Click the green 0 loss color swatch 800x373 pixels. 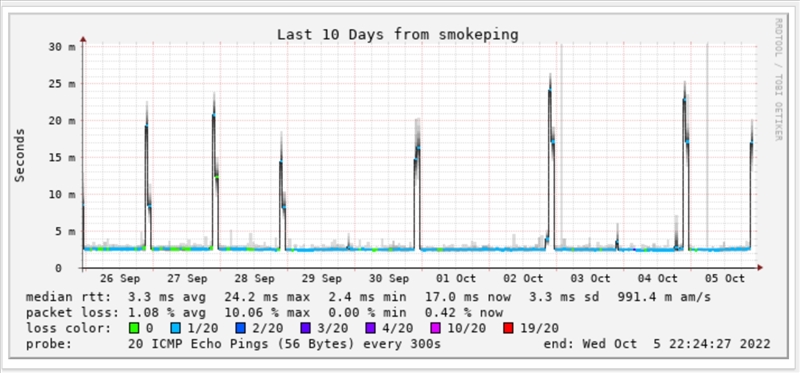134,328
